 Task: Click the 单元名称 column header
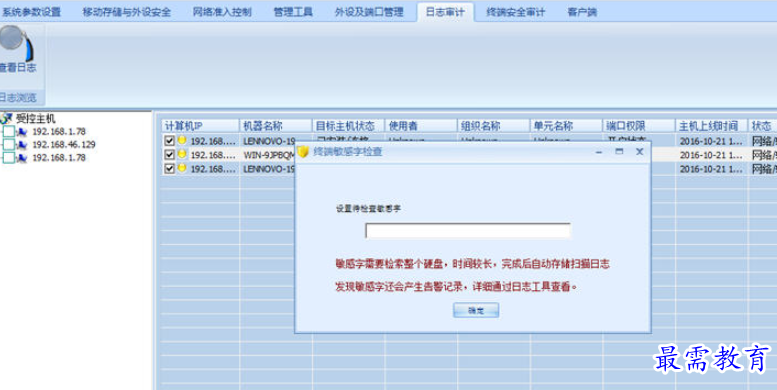pos(566,125)
